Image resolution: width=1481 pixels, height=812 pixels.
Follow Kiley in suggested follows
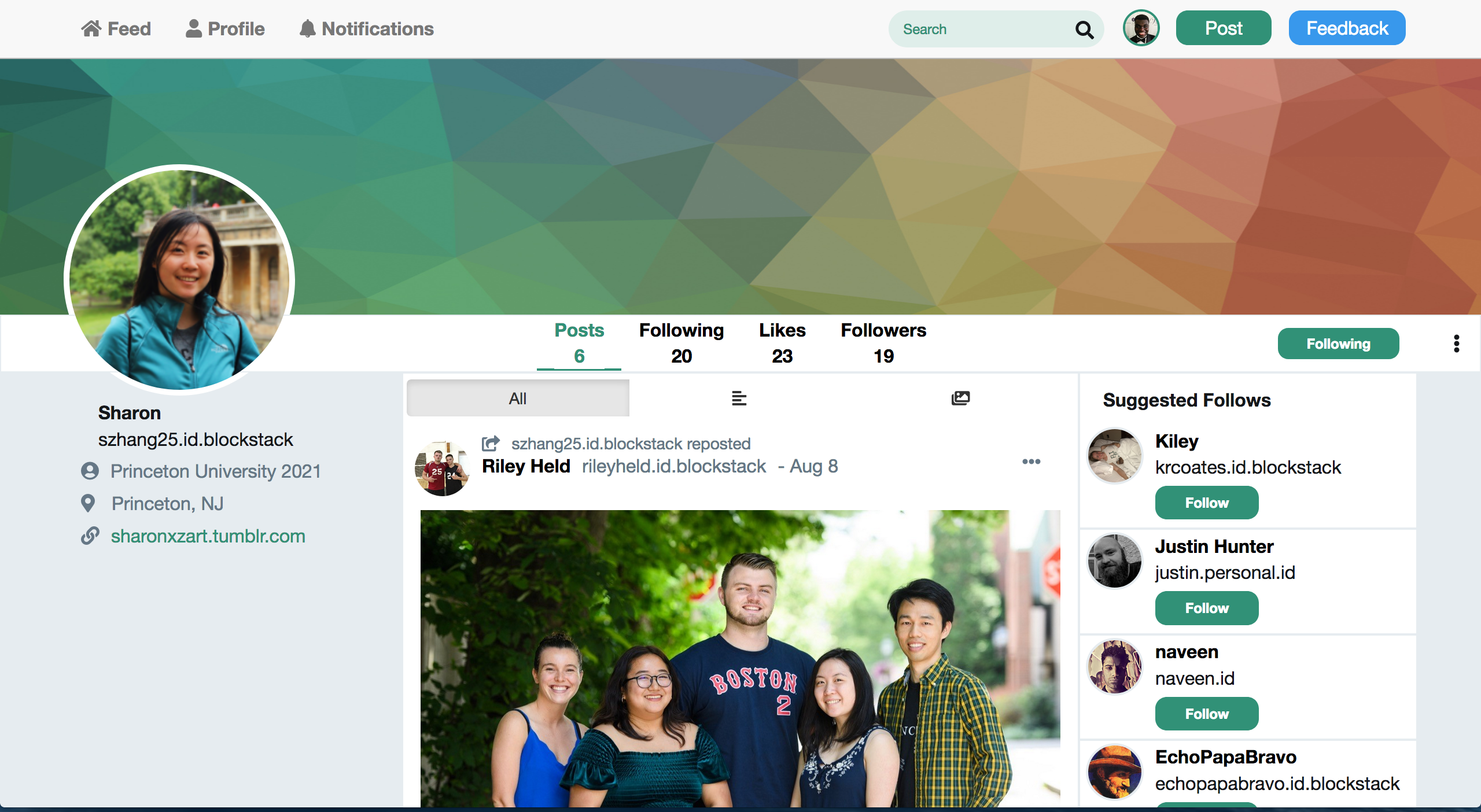pyautogui.click(x=1206, y=503)
